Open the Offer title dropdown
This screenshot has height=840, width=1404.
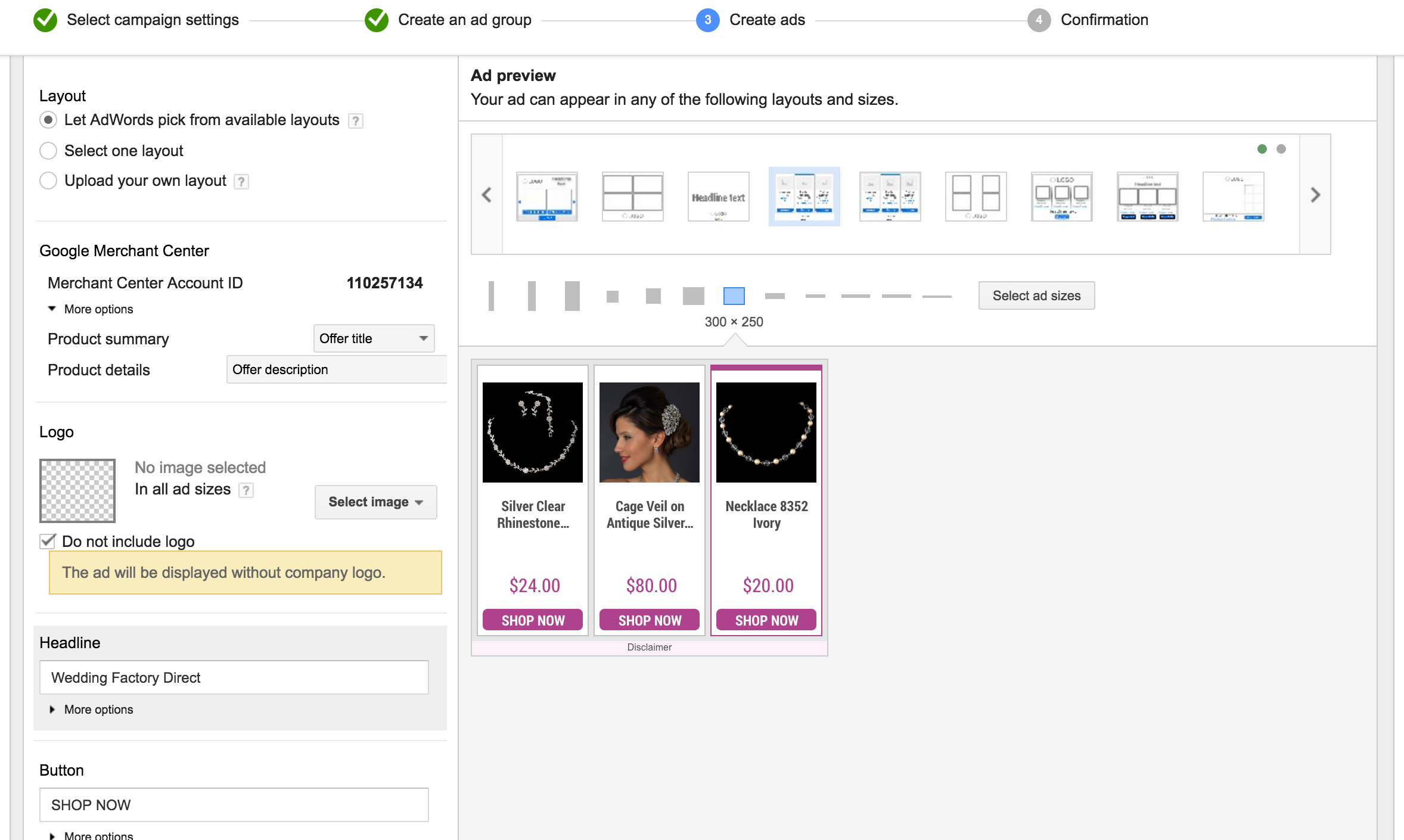tap(374, 338)
